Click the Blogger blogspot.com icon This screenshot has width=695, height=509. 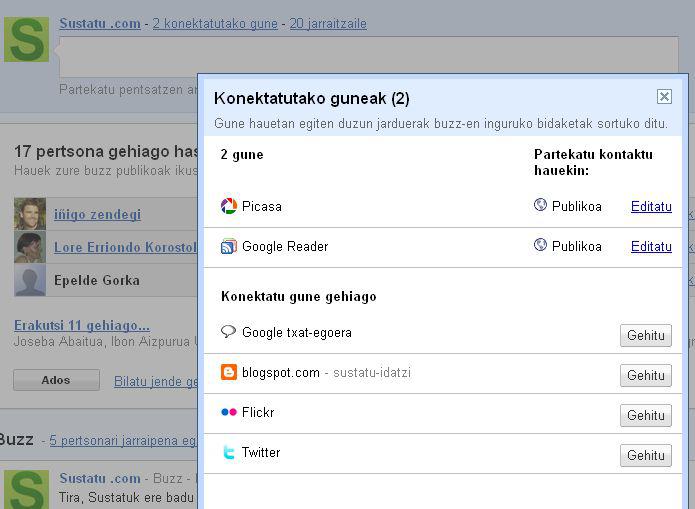point(228,372)
